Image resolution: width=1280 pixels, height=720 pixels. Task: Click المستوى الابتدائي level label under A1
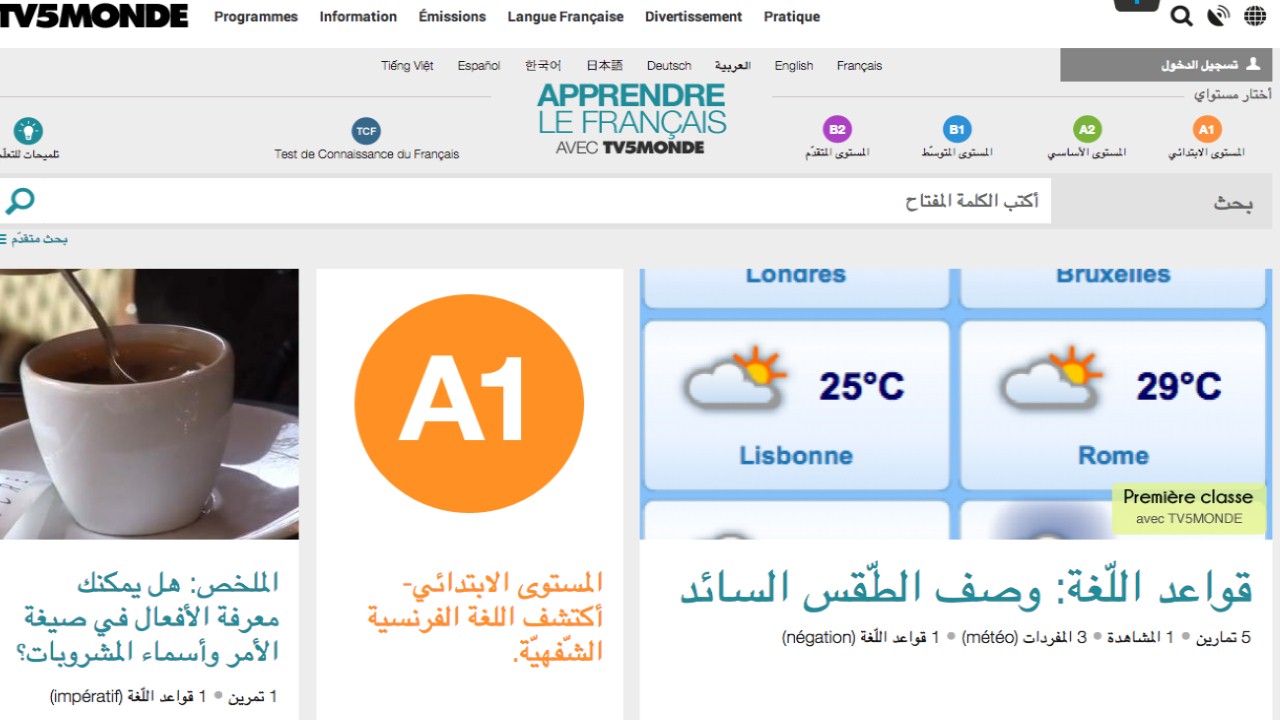[x=1207, y=153]
